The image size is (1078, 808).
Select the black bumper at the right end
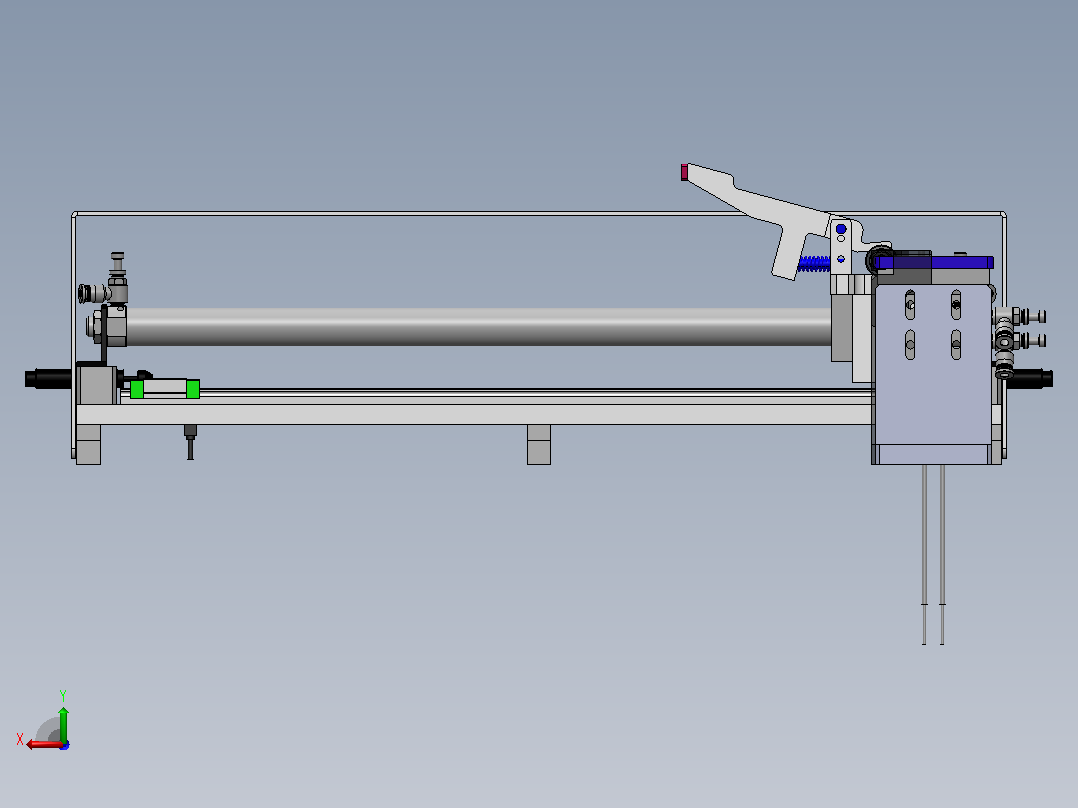click(1029, 378)
